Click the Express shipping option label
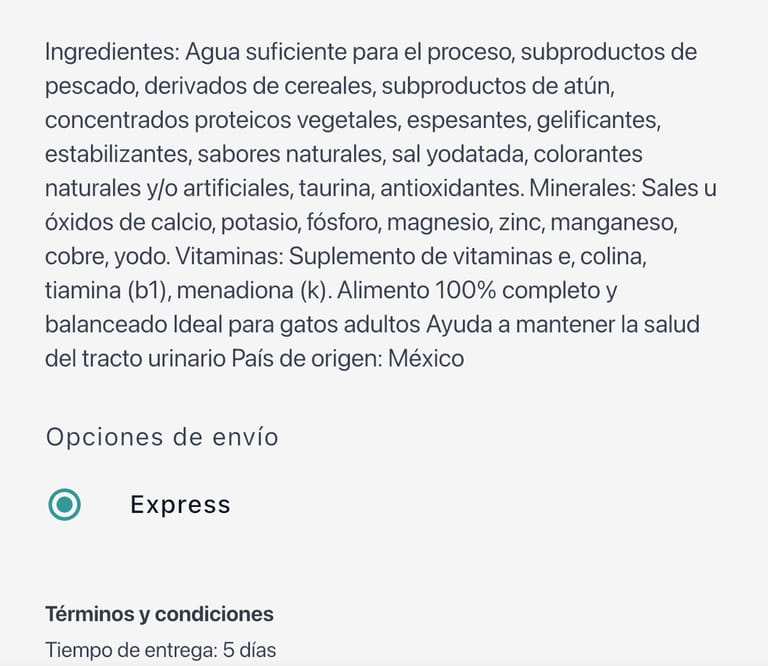This screenshot has height=666, width=768. click(180, 505)
